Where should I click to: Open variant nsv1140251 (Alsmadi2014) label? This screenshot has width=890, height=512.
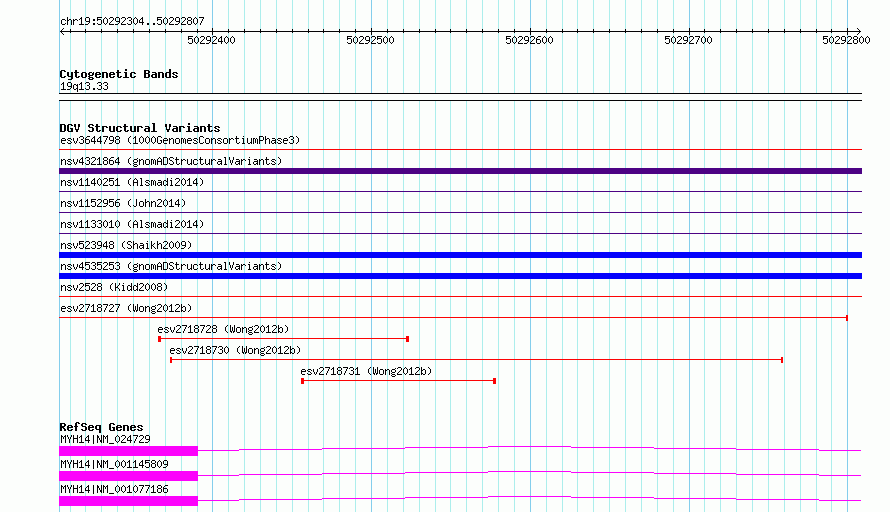(132, 182)
